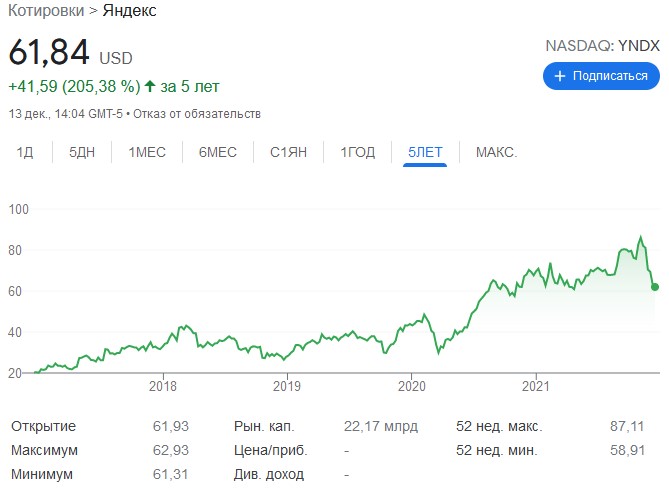Click the Див. доход label

tap(269, 474)
